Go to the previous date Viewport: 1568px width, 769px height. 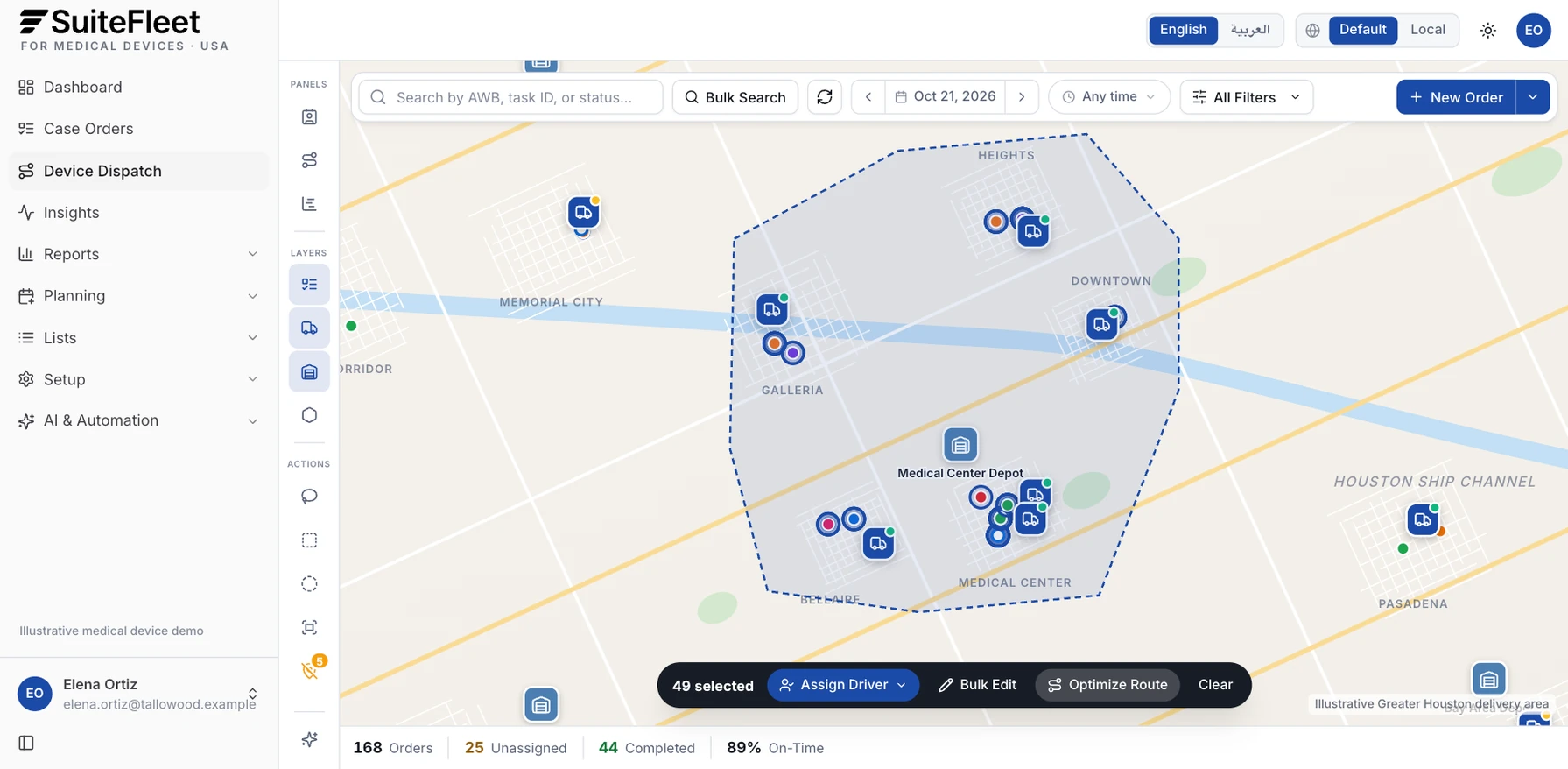click(x=868, y=97)
